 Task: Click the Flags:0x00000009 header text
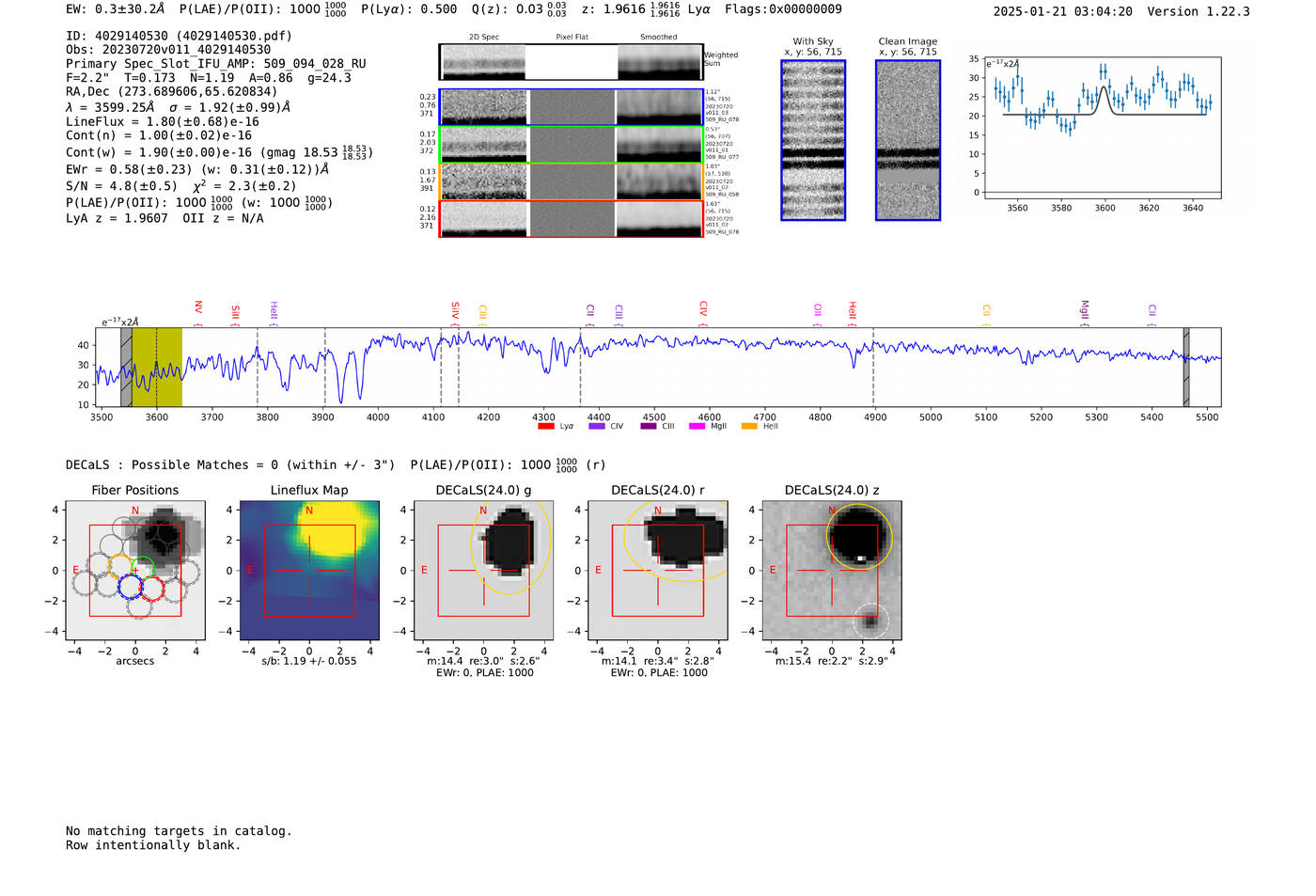click(783, 9)
